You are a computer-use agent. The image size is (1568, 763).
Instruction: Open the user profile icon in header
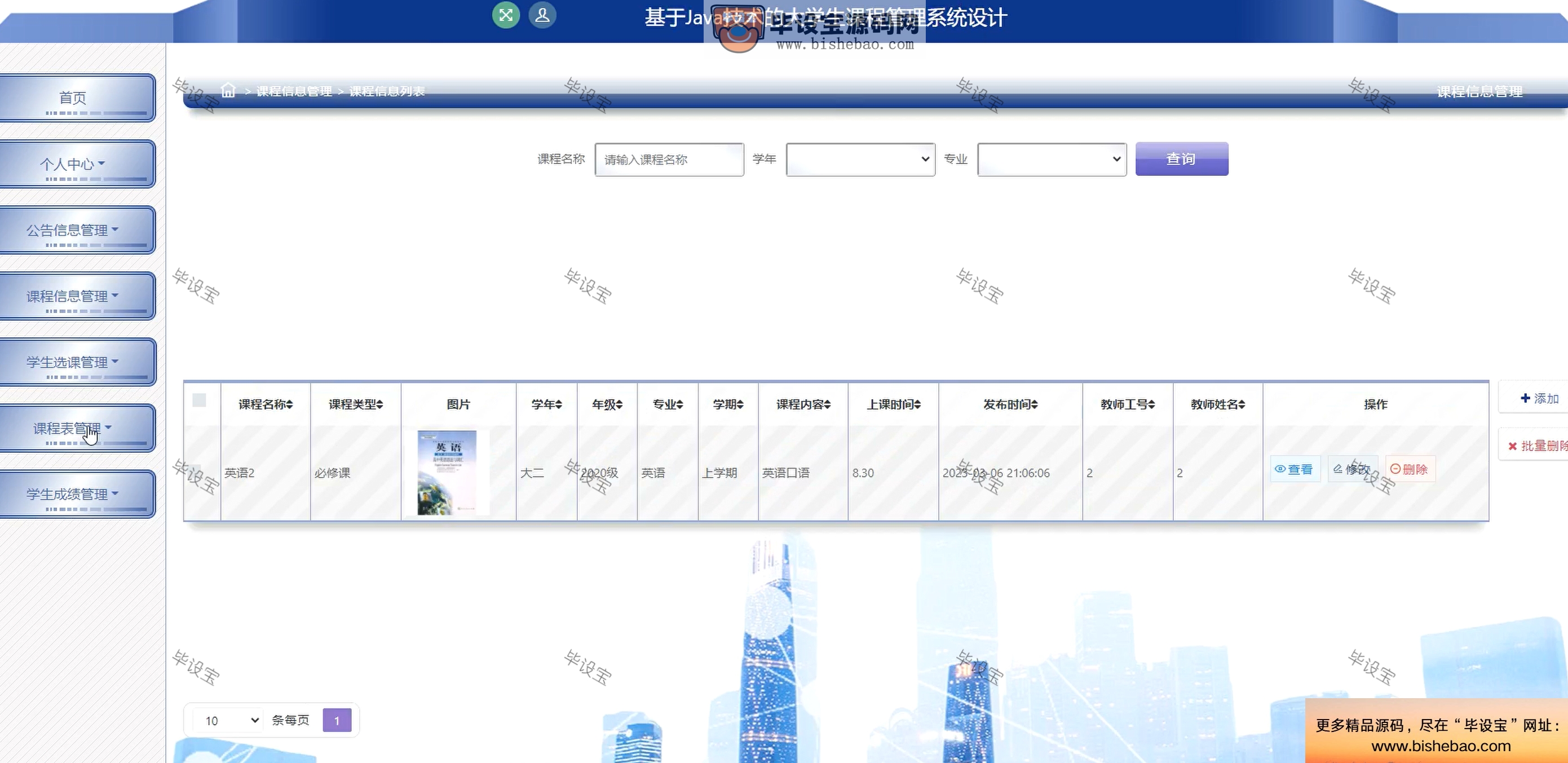pyautogui.click(x=542, y=15)
